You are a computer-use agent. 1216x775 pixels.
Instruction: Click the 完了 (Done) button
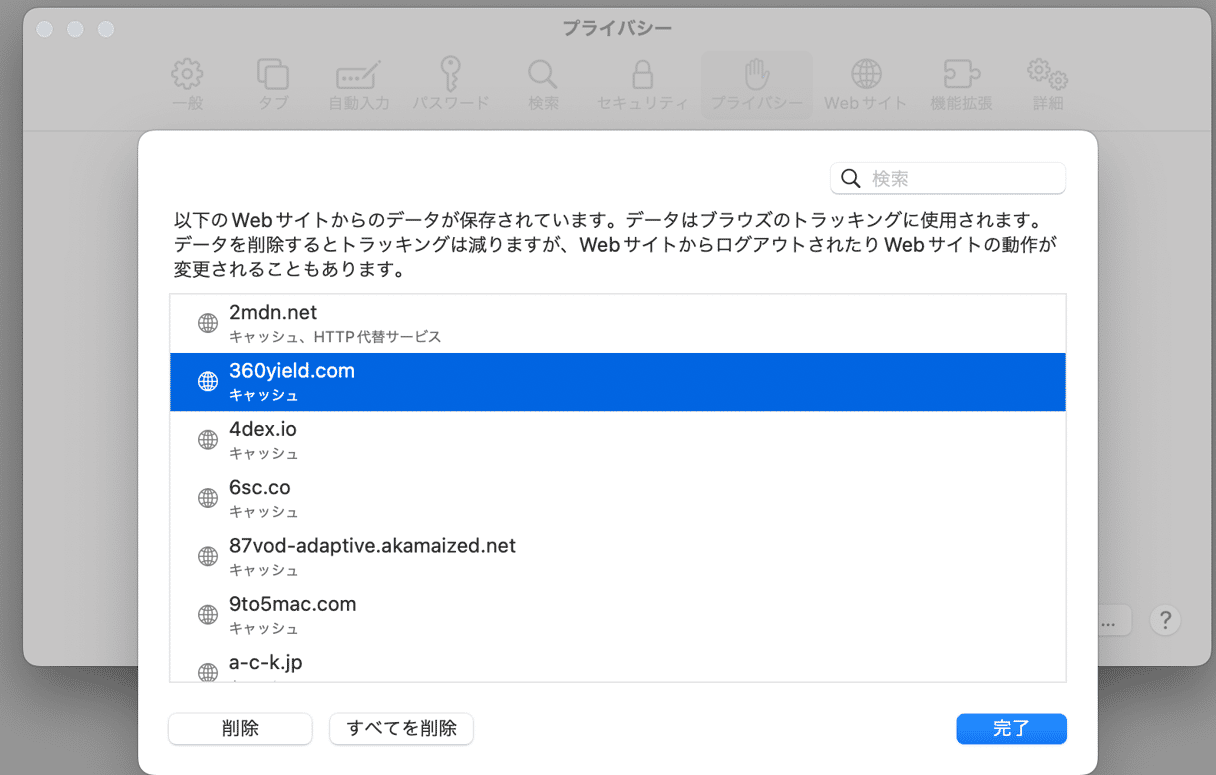tap(1011, 729)
